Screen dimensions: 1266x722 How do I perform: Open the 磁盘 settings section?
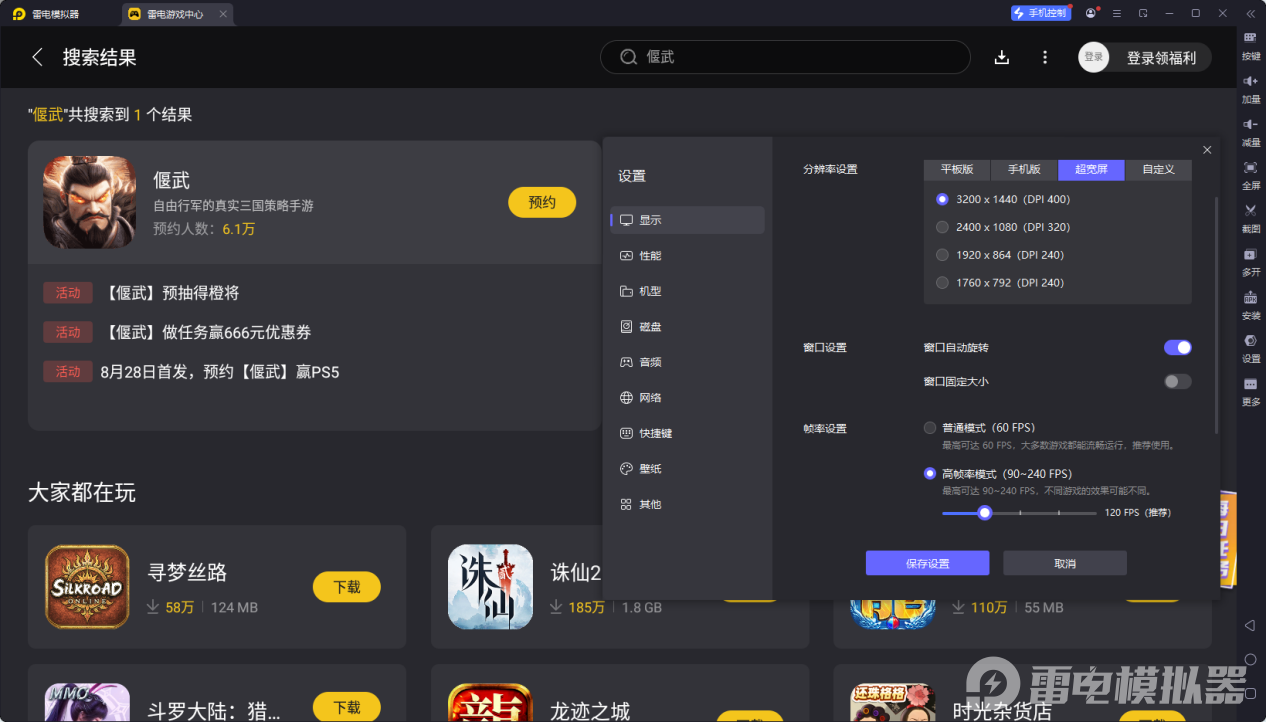coord(687,327)
